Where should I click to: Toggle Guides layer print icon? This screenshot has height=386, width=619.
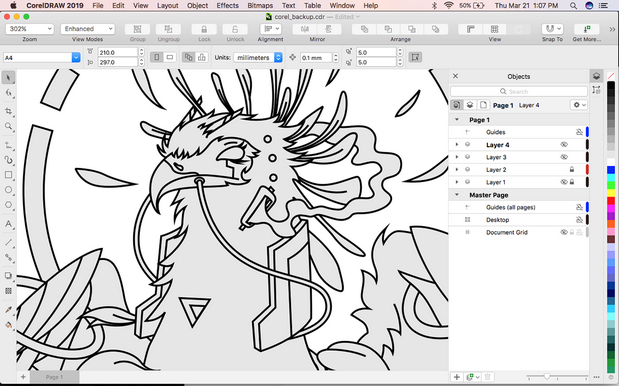tap(579, 132)
